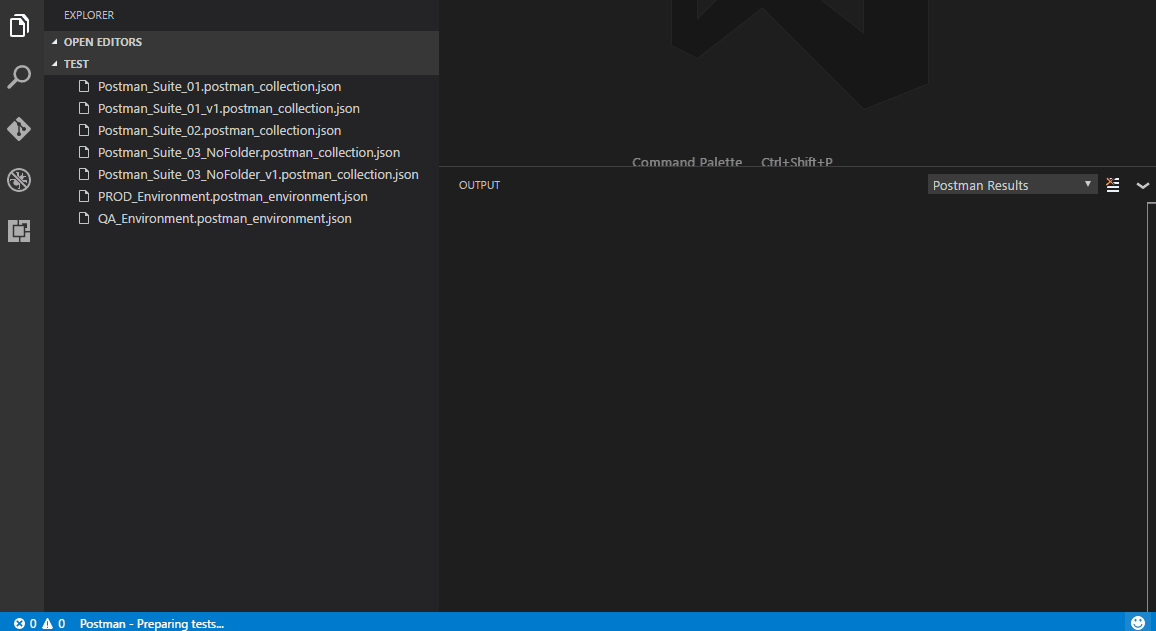This screenshot has width=1156, height=631.
Task: Open the Debug view icon
Action: pyautogui.click(x=19, y=180)
